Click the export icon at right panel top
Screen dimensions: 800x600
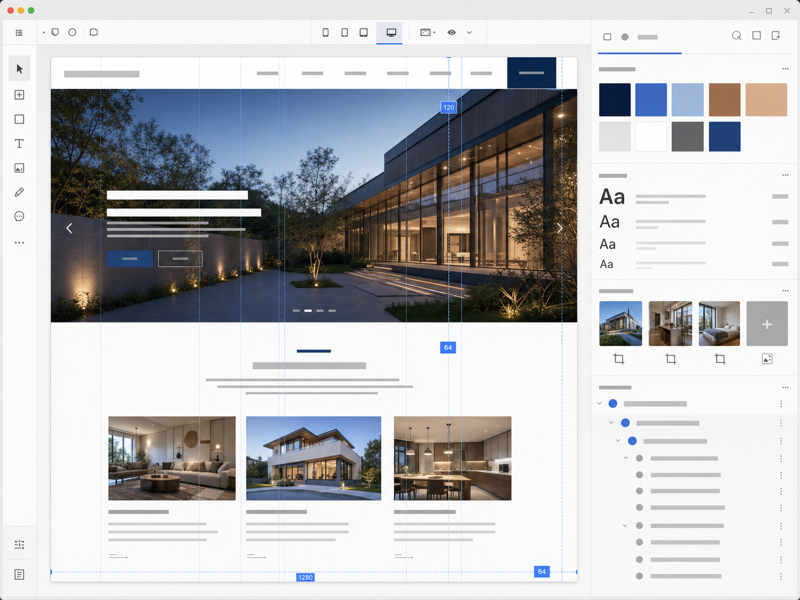pyautogui.click(x=776, y=36)
